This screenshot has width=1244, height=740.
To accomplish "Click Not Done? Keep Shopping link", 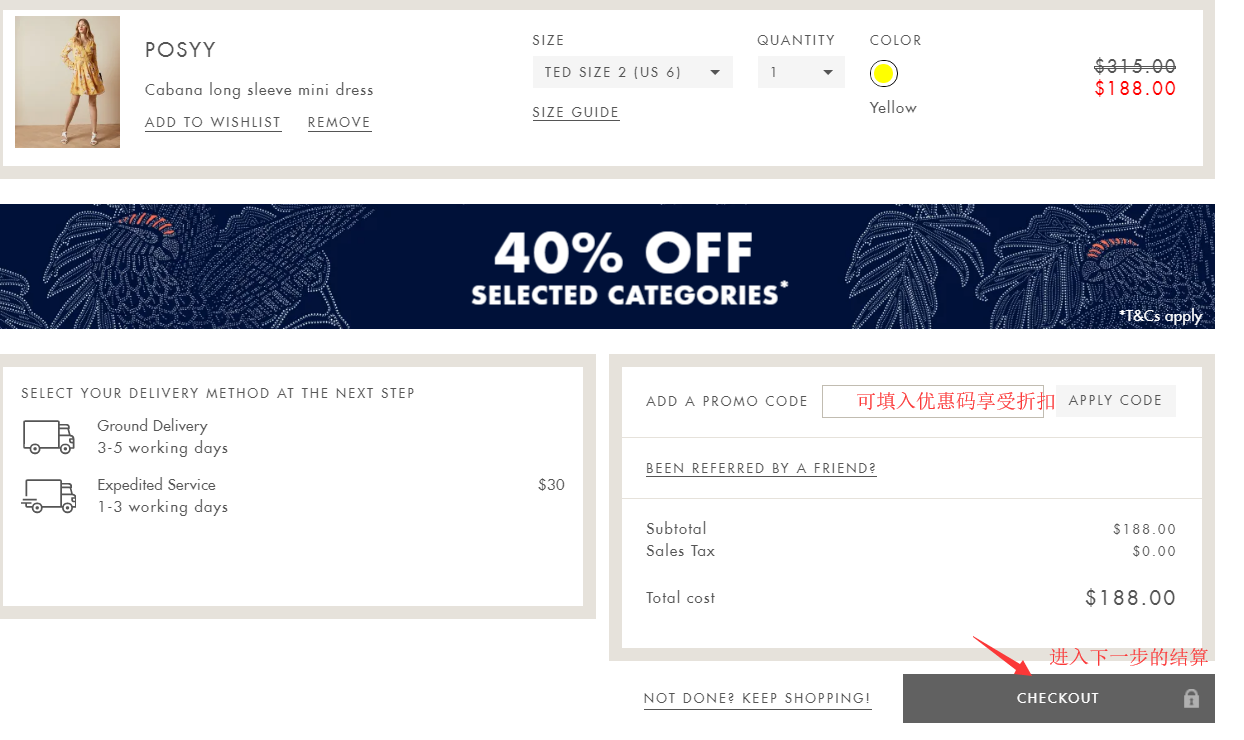I will click(x=757, y=698).
